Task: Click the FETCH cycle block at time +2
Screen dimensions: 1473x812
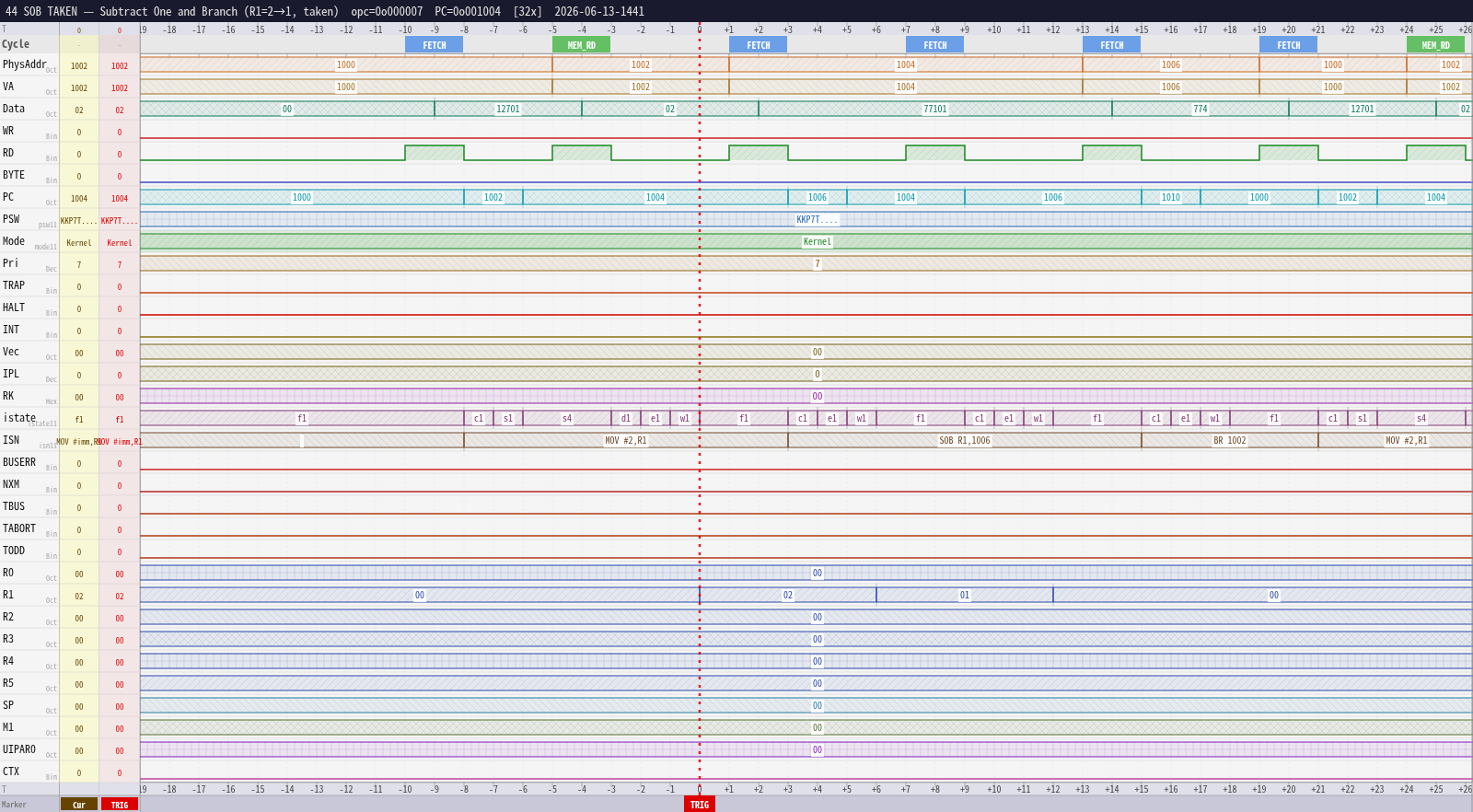Action: 758,45
